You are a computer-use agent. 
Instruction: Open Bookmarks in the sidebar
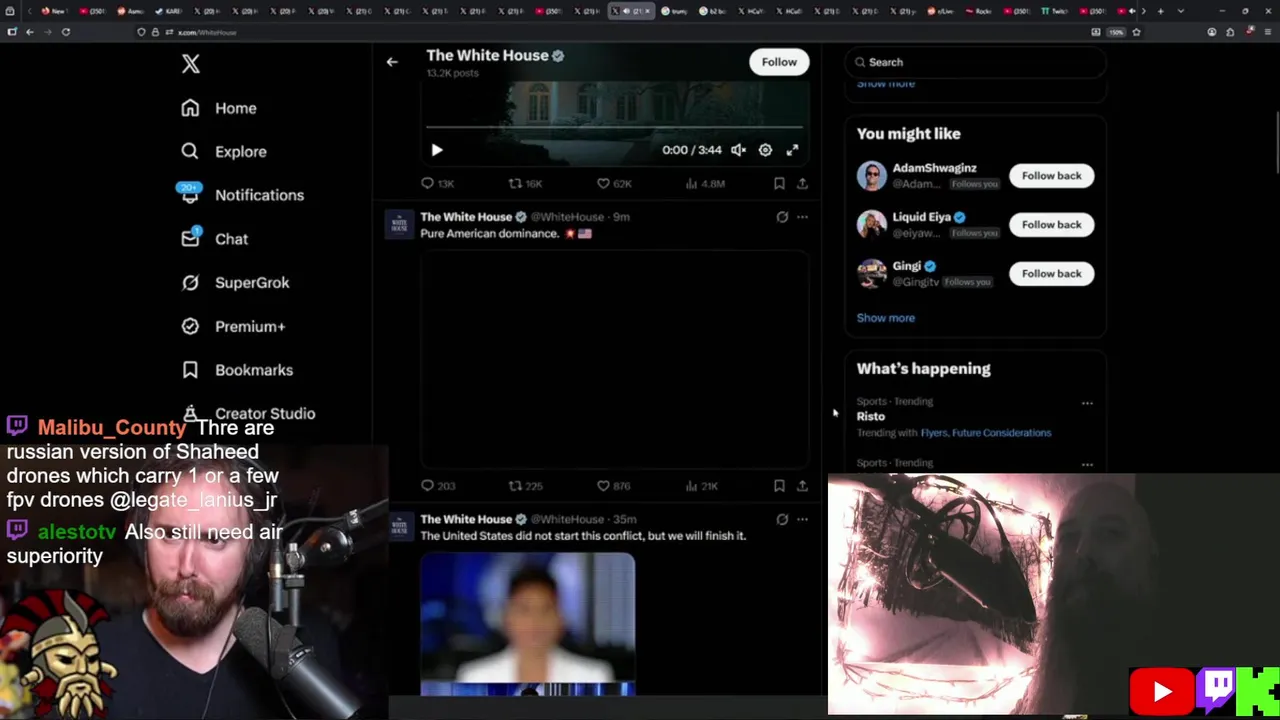coord(237,370)
